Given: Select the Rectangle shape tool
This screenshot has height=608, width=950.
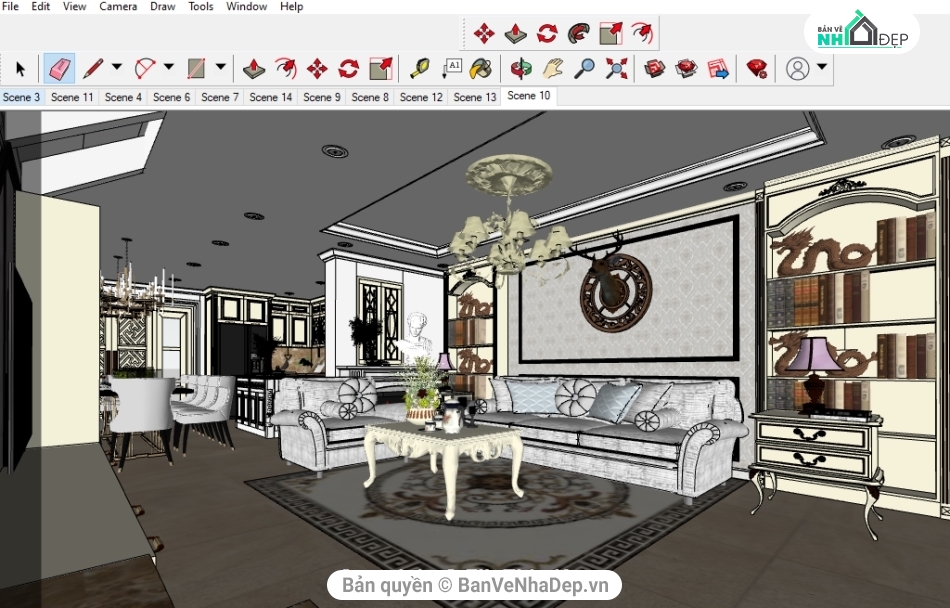Looking at the screenshot, I should pyautogui.click(x=196, y=68).
